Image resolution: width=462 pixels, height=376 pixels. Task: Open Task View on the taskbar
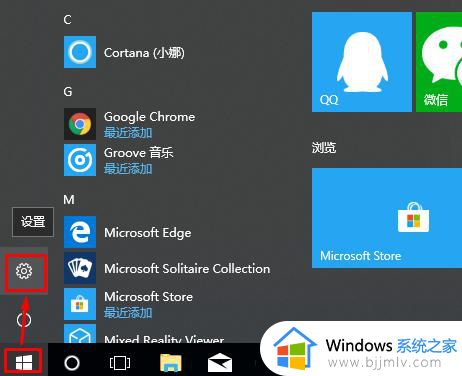[120, 363]
